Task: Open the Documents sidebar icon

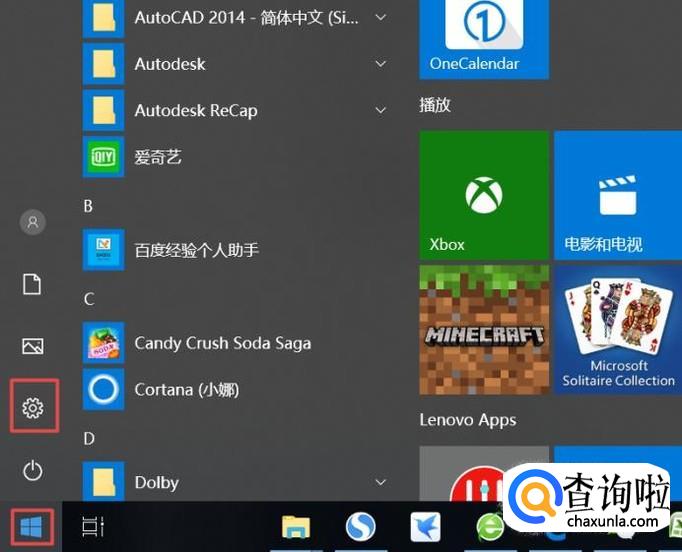Action: click(32, 284)
